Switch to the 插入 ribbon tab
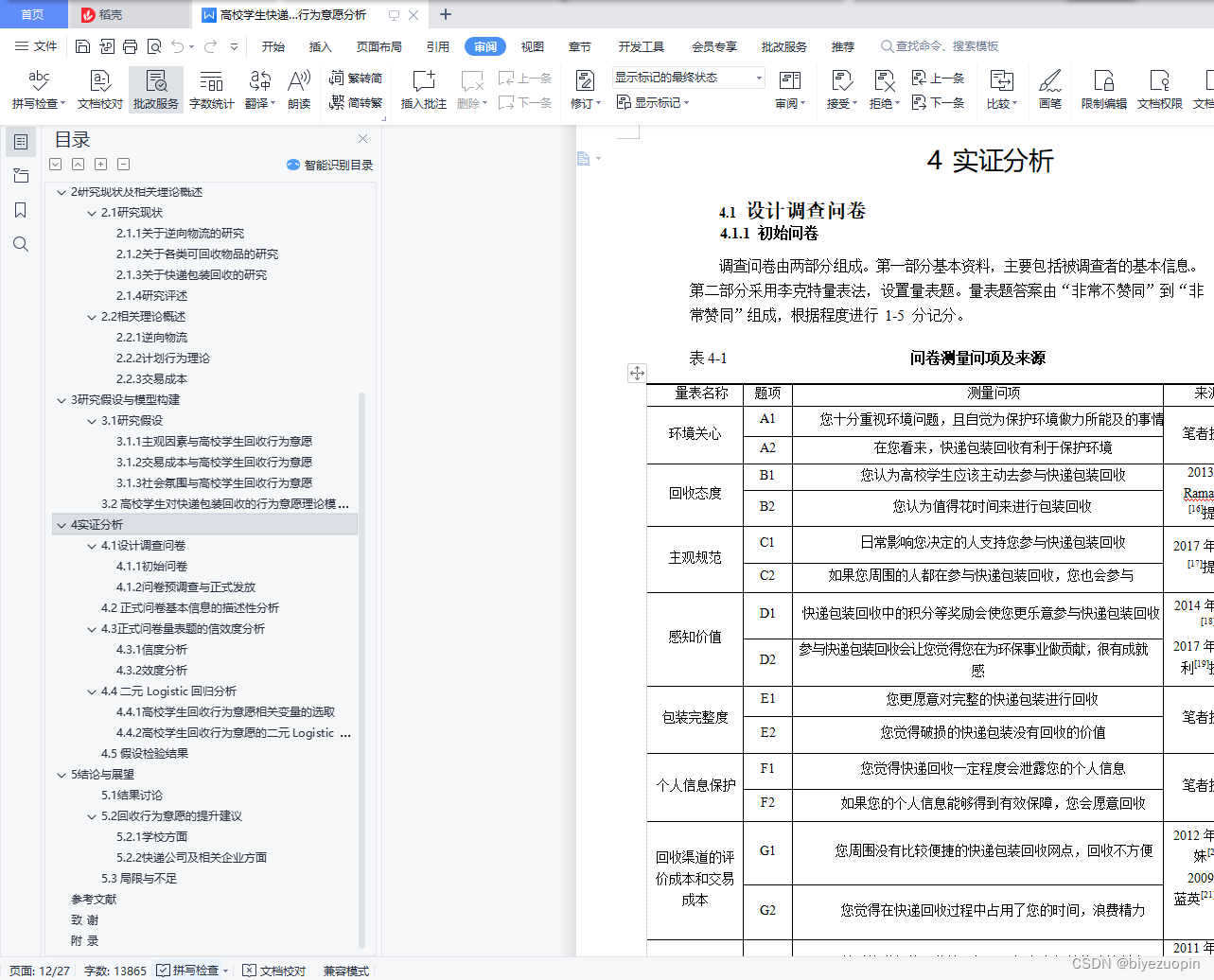 pyautogui.click(x=321, y=46)
